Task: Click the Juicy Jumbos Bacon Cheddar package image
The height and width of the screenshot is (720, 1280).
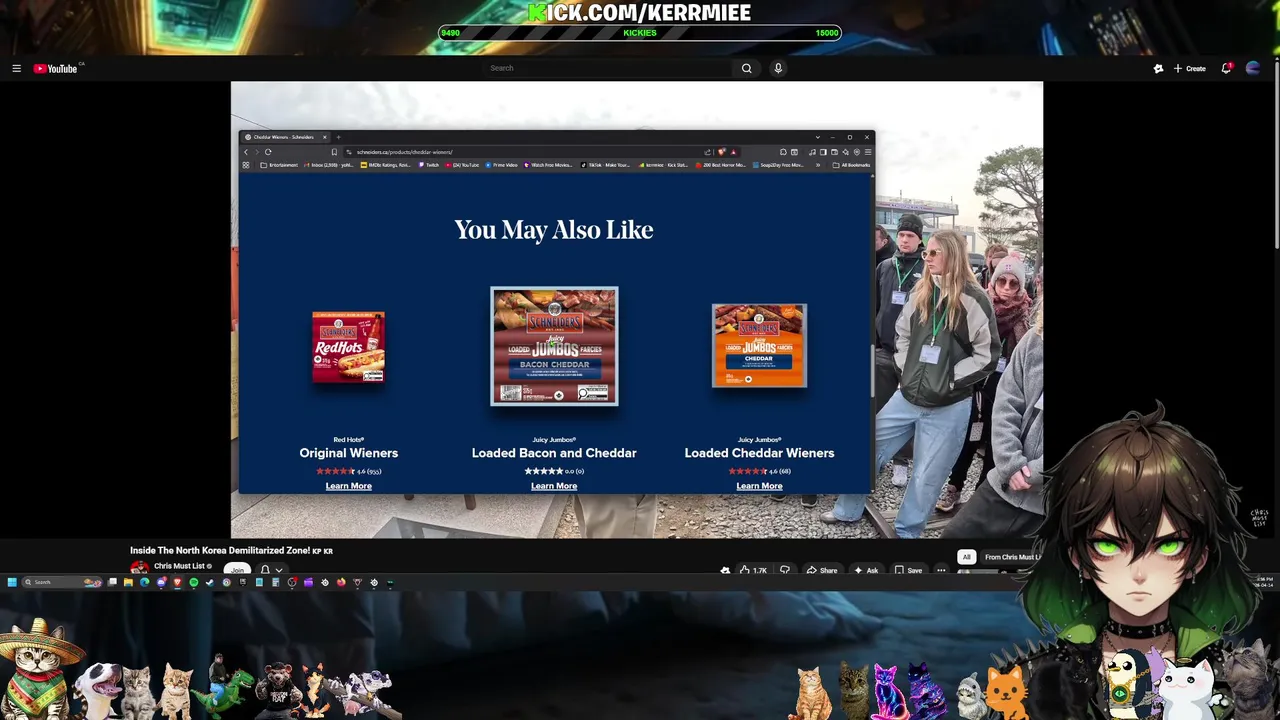Action: 554,346
